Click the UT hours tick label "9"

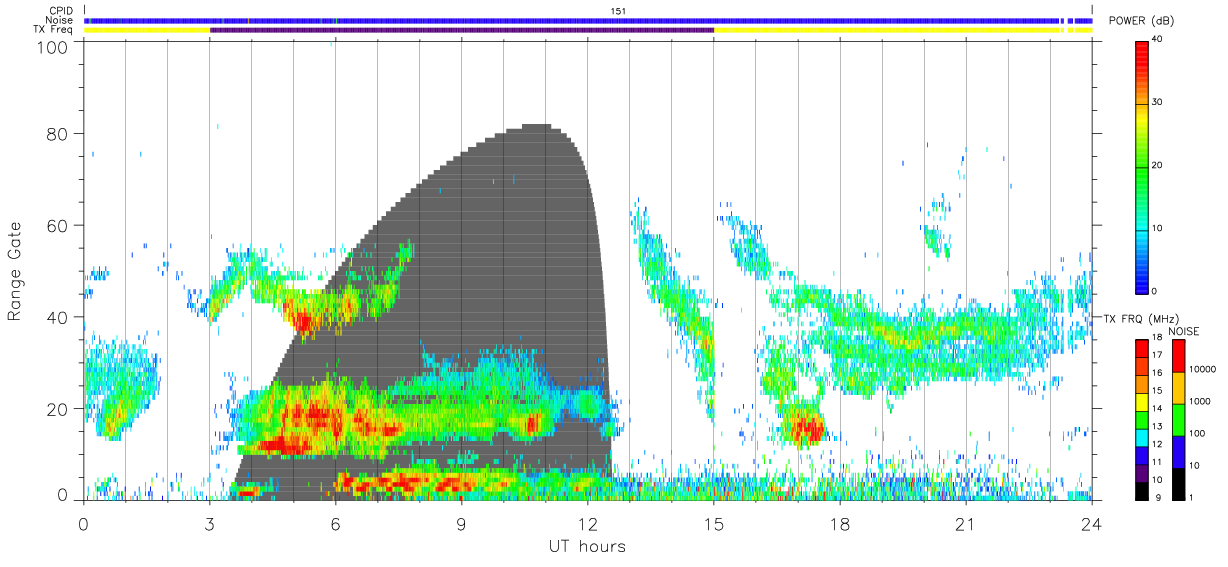coord(462,524)
